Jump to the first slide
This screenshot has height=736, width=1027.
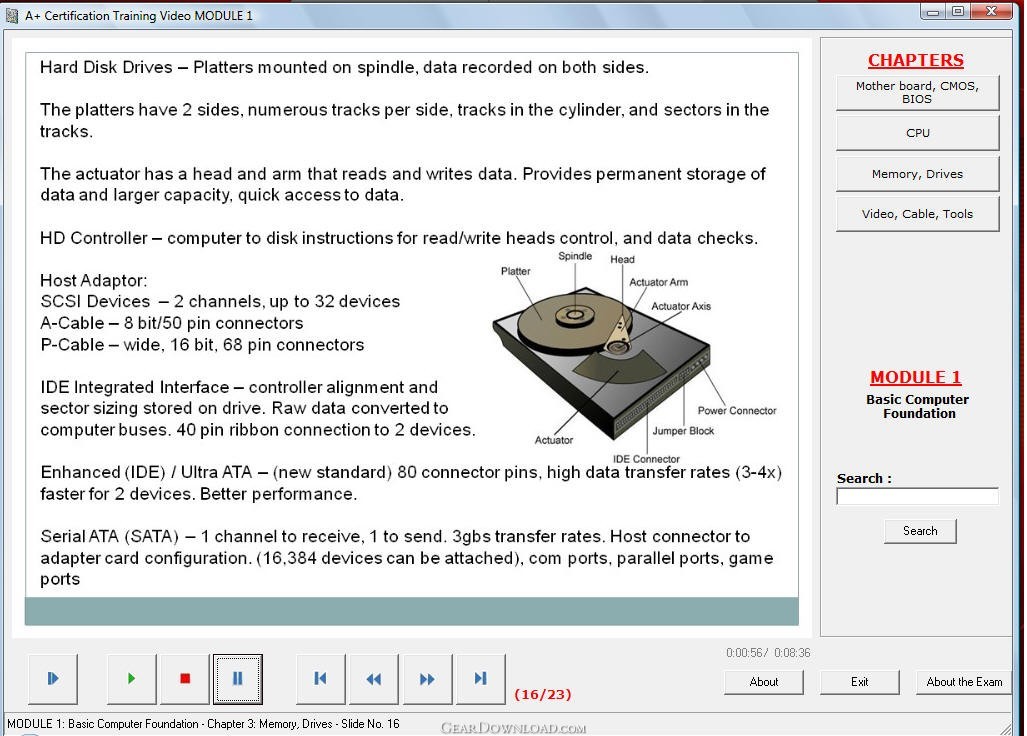[321, 679]
